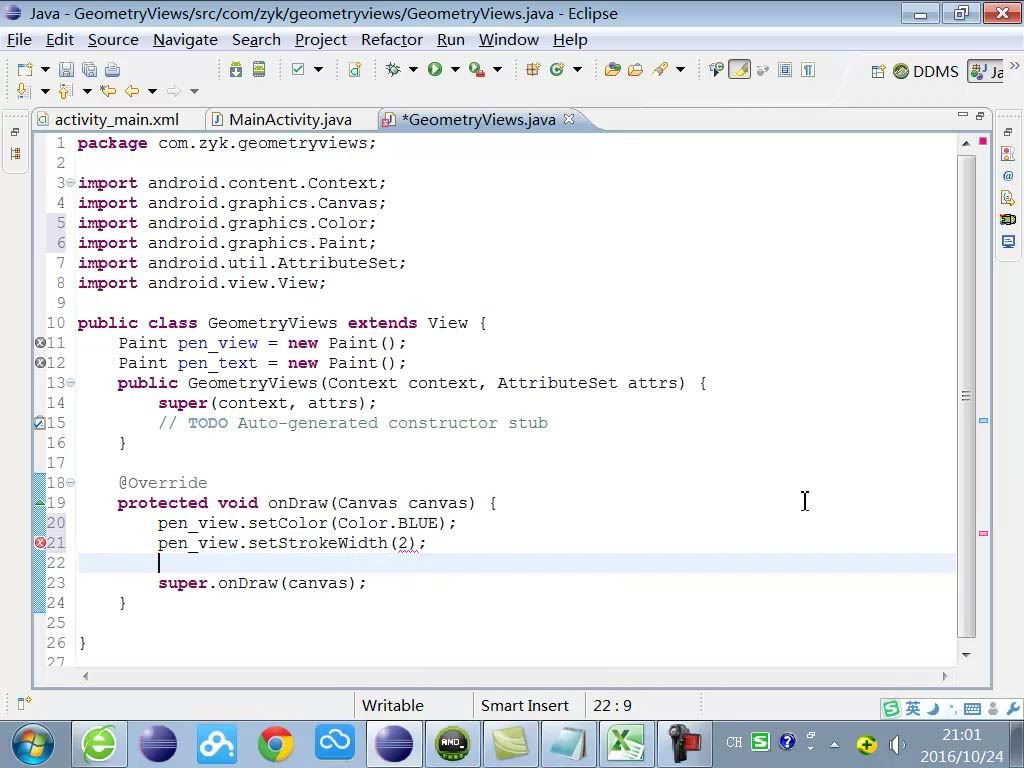1024x768 pixels.
Task: Click the New wizard icon
Action: tap(25, 70)
